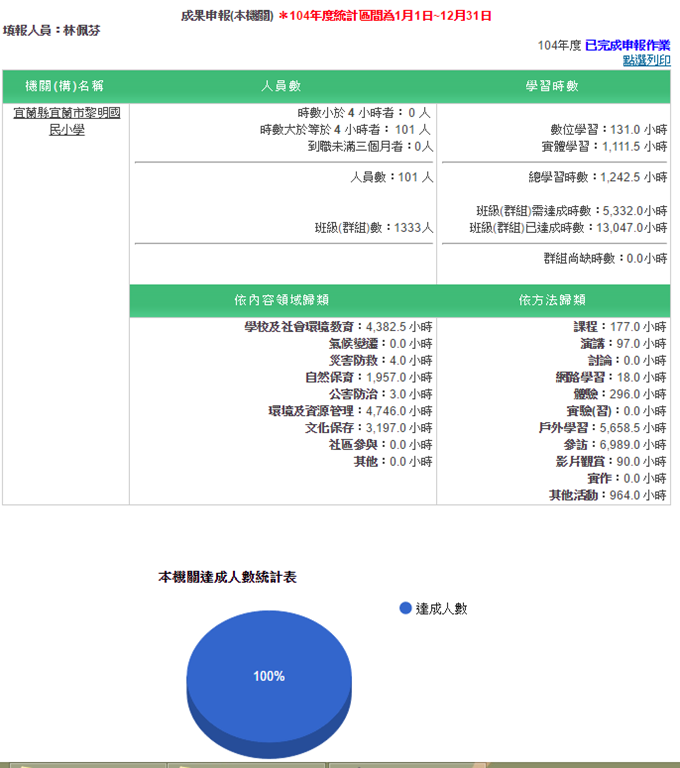680x768 pixels.
Task: Click the 達成人數 legend label
Action: click(x=441, y=608)
